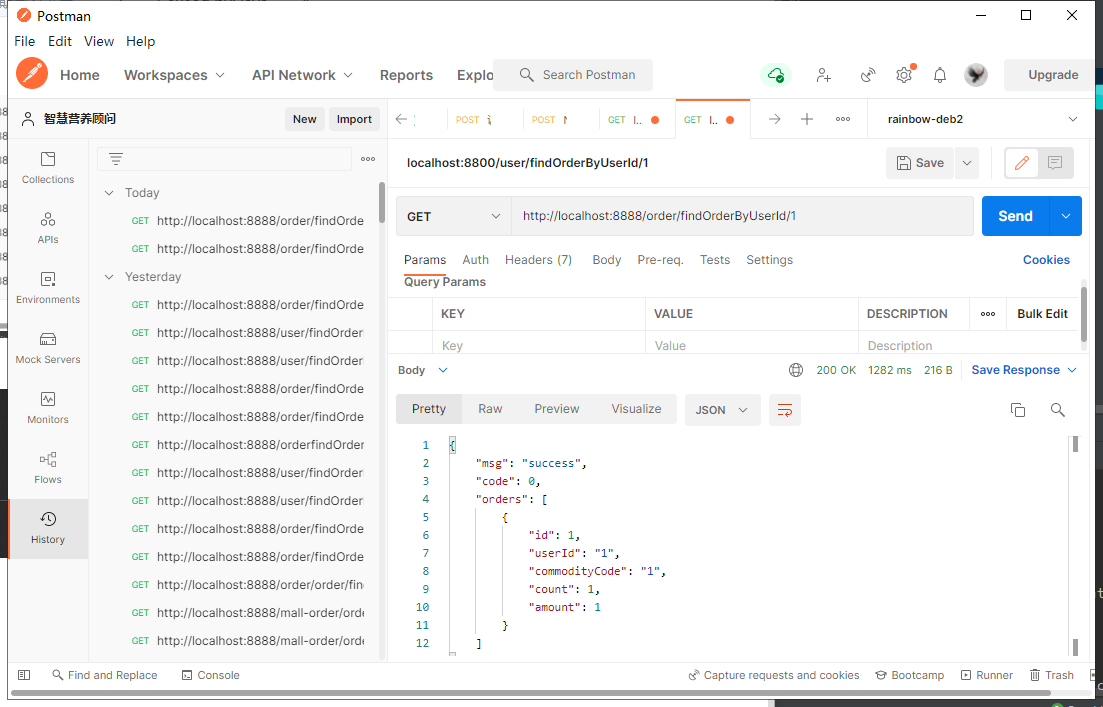Click the New button

(305, 119)
